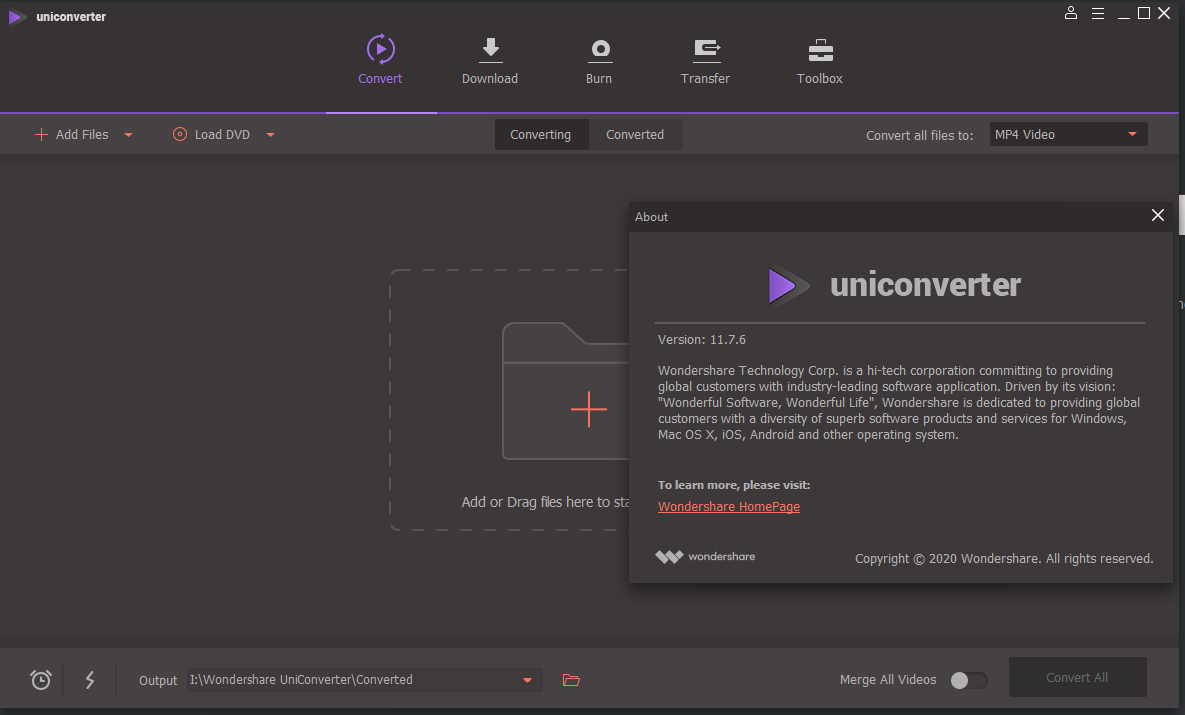Open the hamburger menu icon

(x=1098, y=13)
